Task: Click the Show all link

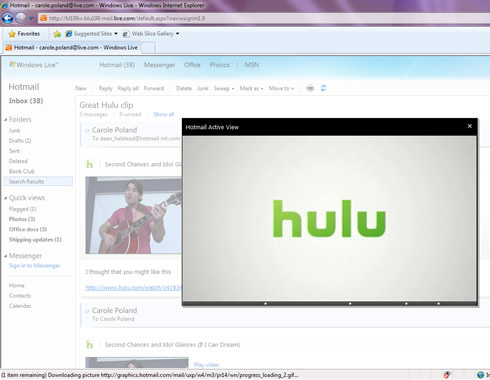Action: tap(164, 114)
